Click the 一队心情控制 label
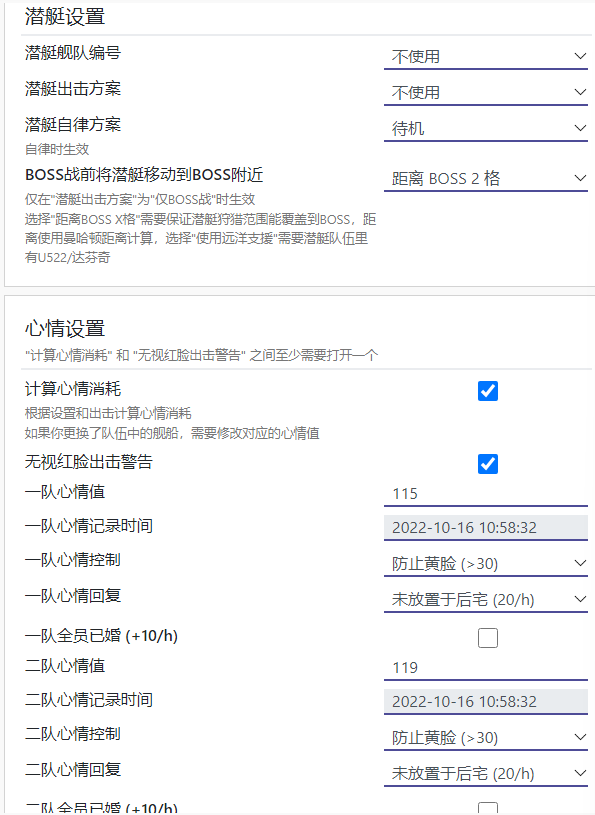Screen dimensions: 595x815 [73, 560]
